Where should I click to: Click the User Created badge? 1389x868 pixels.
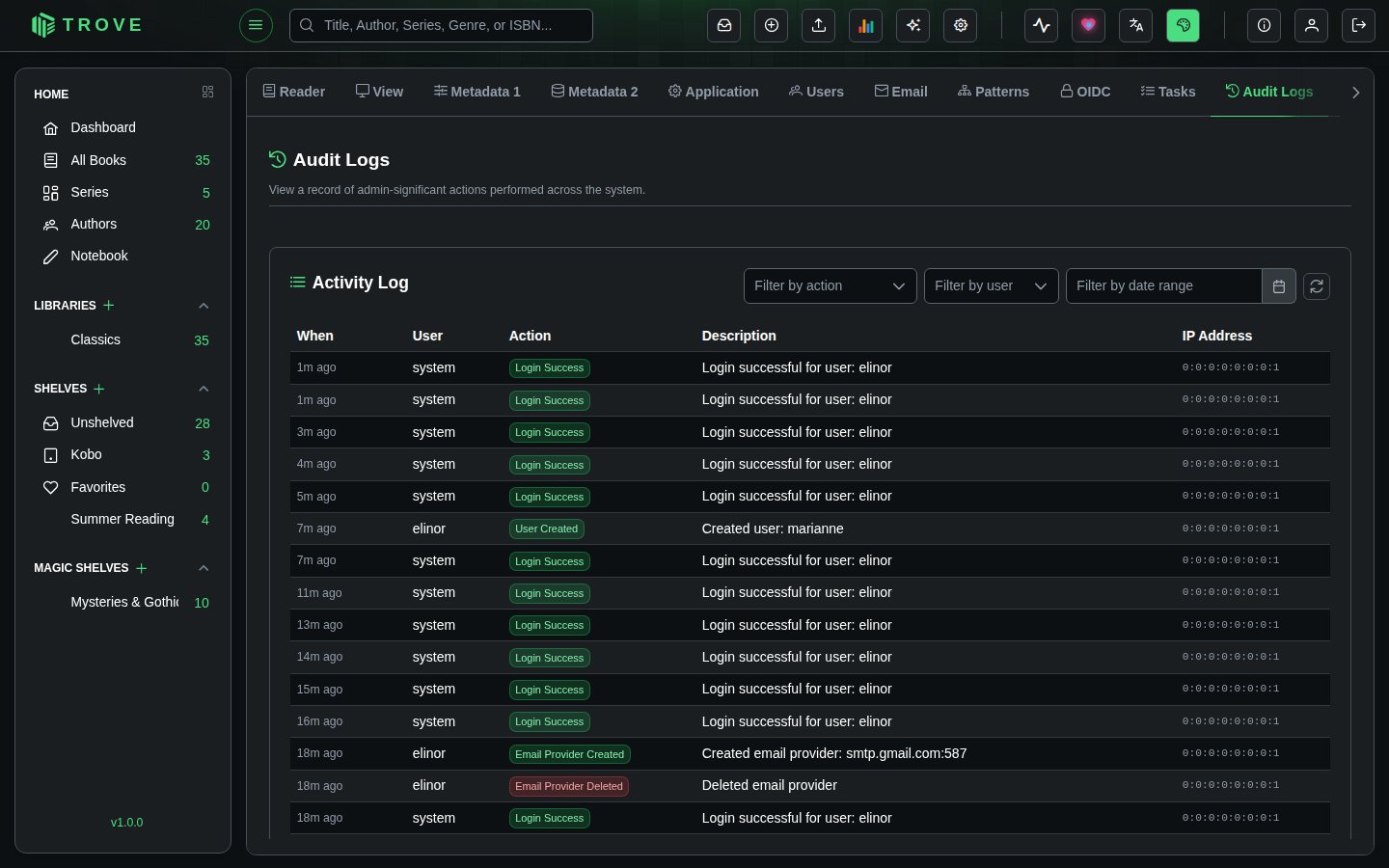pyautogui.click(x=547, y=529)
